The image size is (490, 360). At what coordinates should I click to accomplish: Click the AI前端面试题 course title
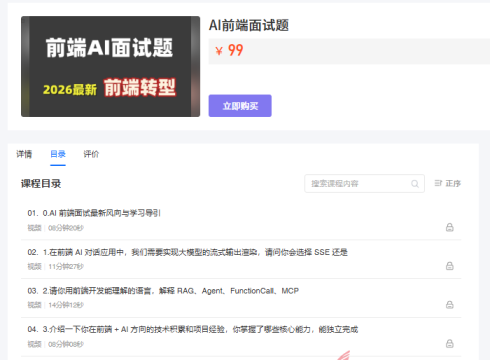[249, 25]
